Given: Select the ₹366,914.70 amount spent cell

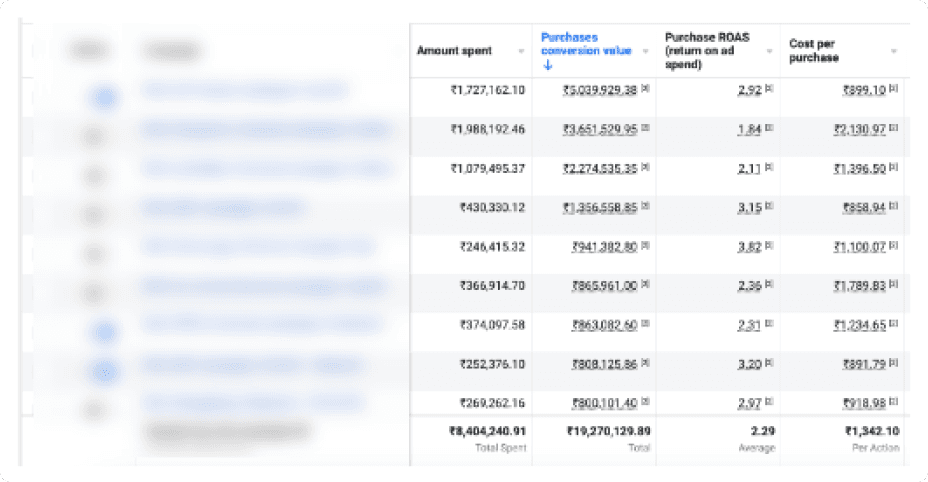Looking at the screenshot, I should pyautogui.click(x=492, y=286).
